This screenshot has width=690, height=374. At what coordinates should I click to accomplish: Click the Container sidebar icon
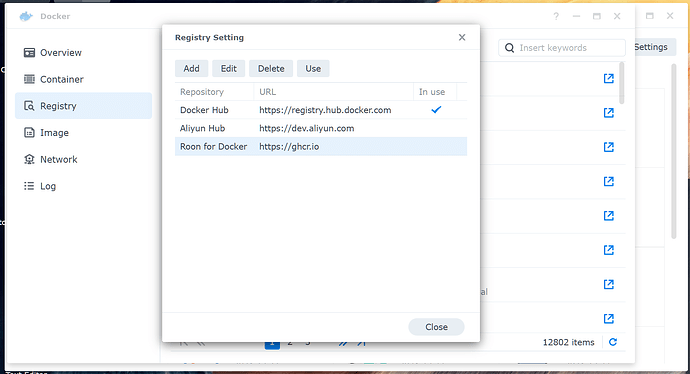[29, 79]
